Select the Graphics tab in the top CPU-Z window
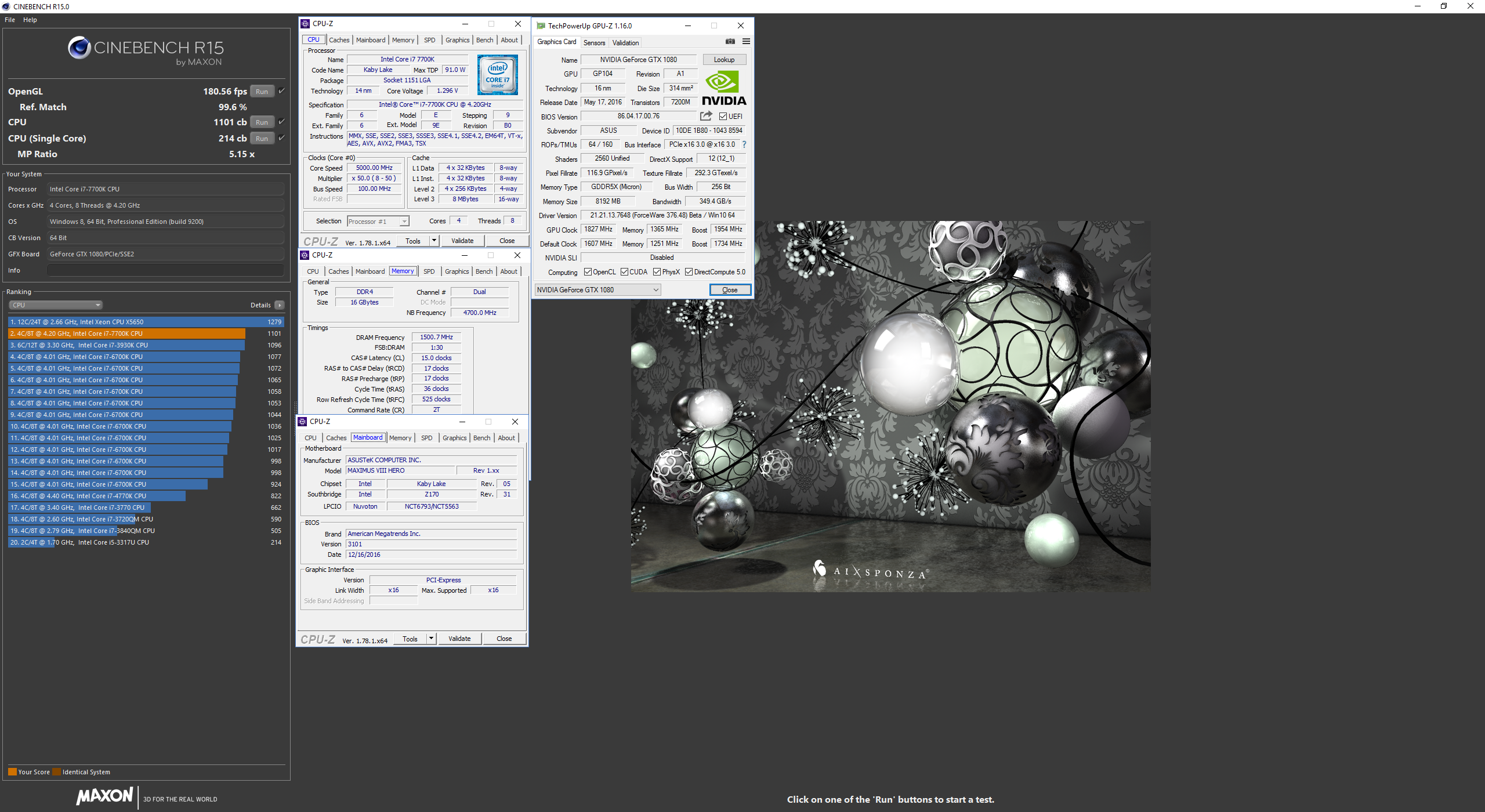Screen dimensions: 1485x812 tap(458, 40)
